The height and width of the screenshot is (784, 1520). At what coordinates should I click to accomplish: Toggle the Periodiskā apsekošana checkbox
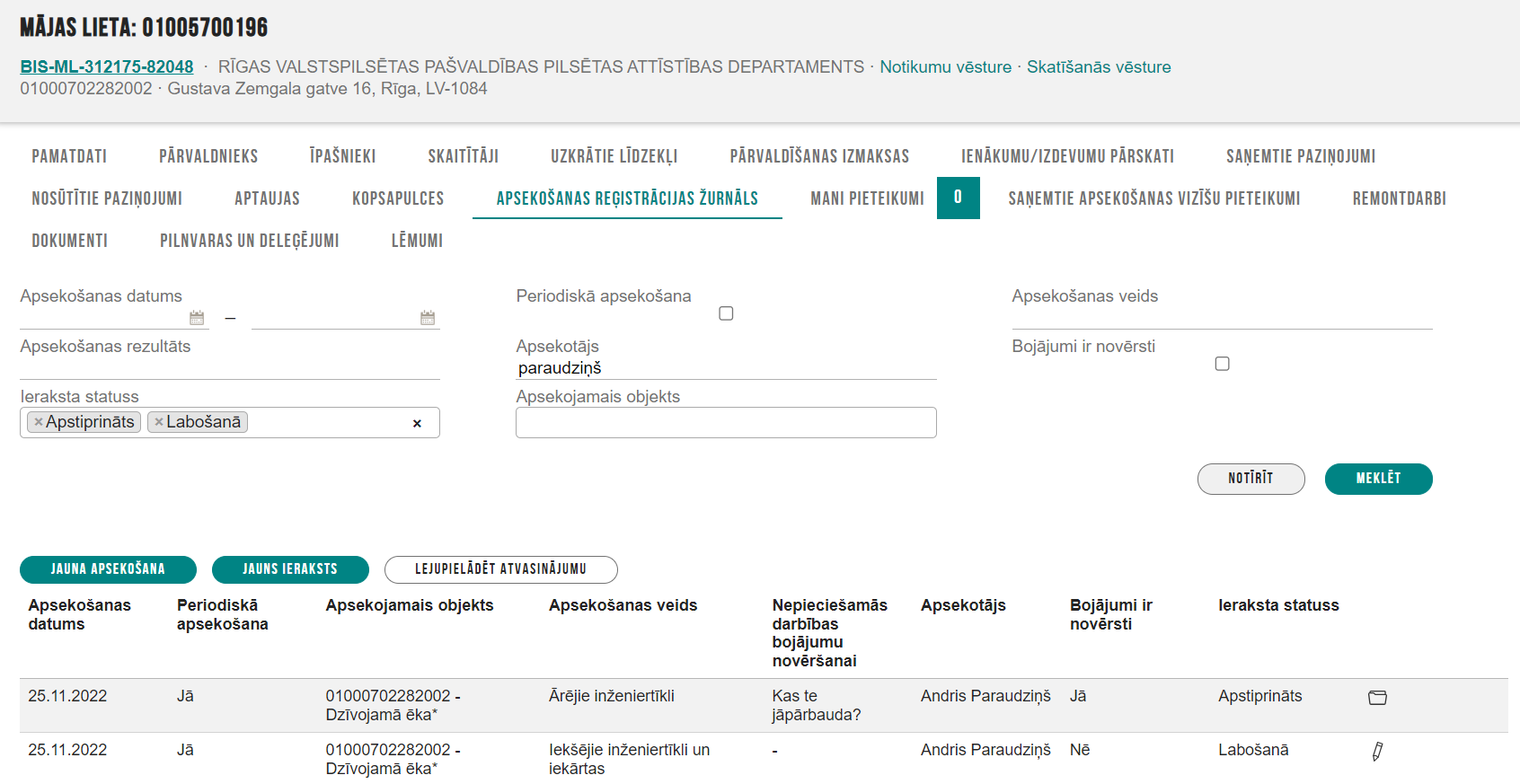[726, 313]
